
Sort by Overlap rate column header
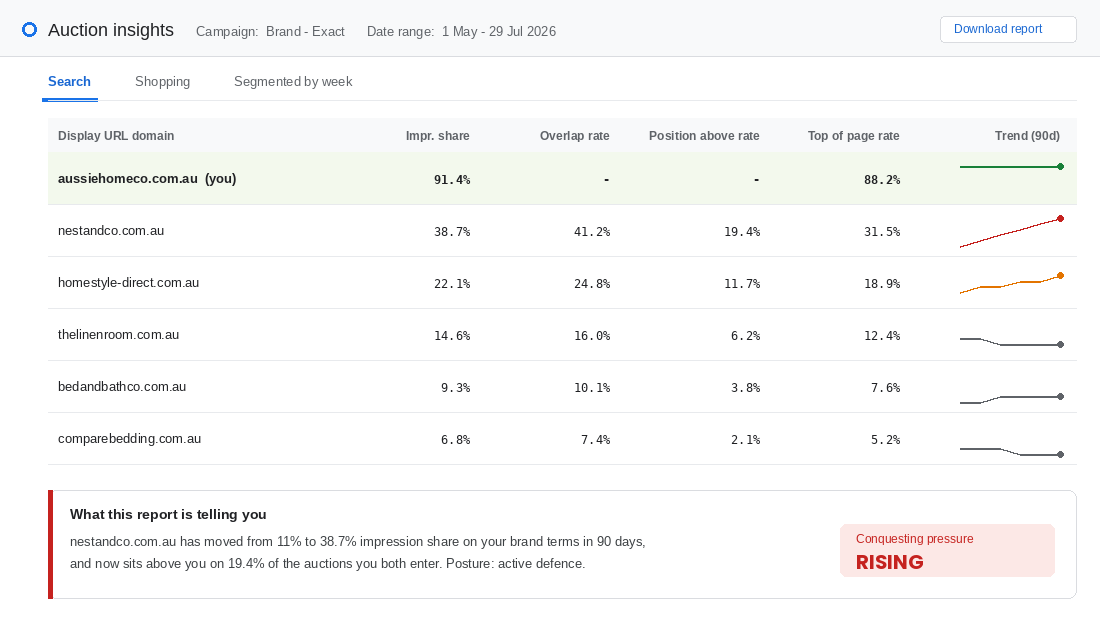pos(575,135)
